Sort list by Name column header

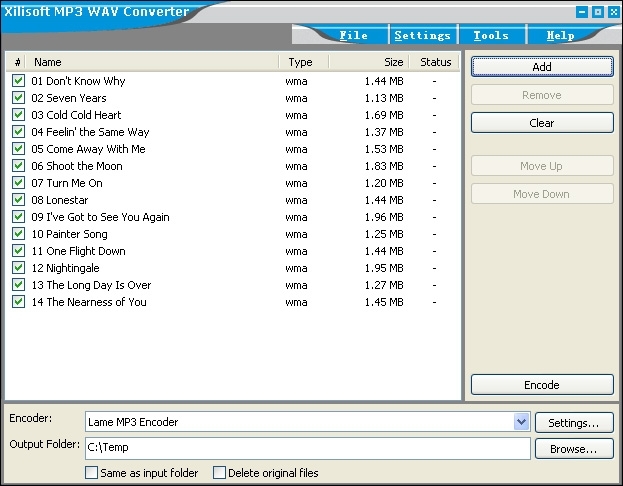pyautogui.click(x=152, y=62)
